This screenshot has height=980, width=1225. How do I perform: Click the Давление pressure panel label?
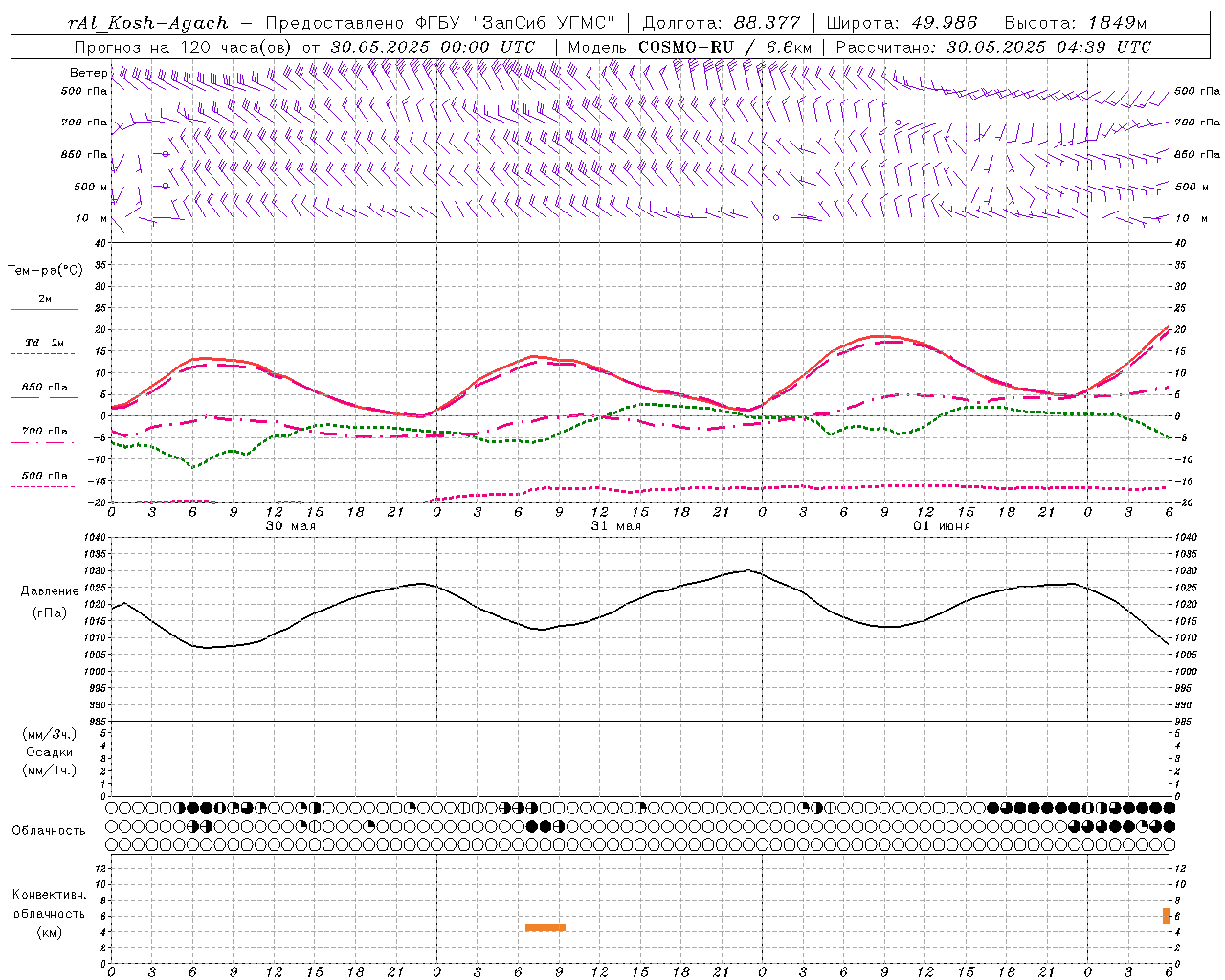pyautogui.click(x=50, y=591)
